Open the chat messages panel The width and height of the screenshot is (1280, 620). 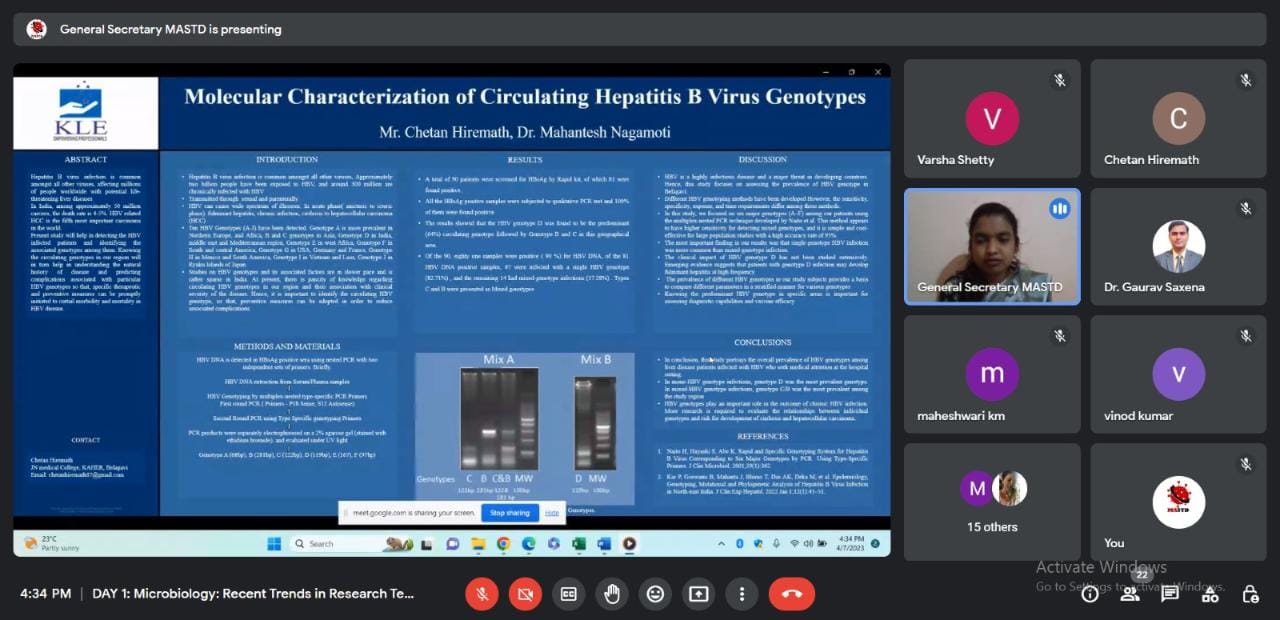[x=1170, y=594]
